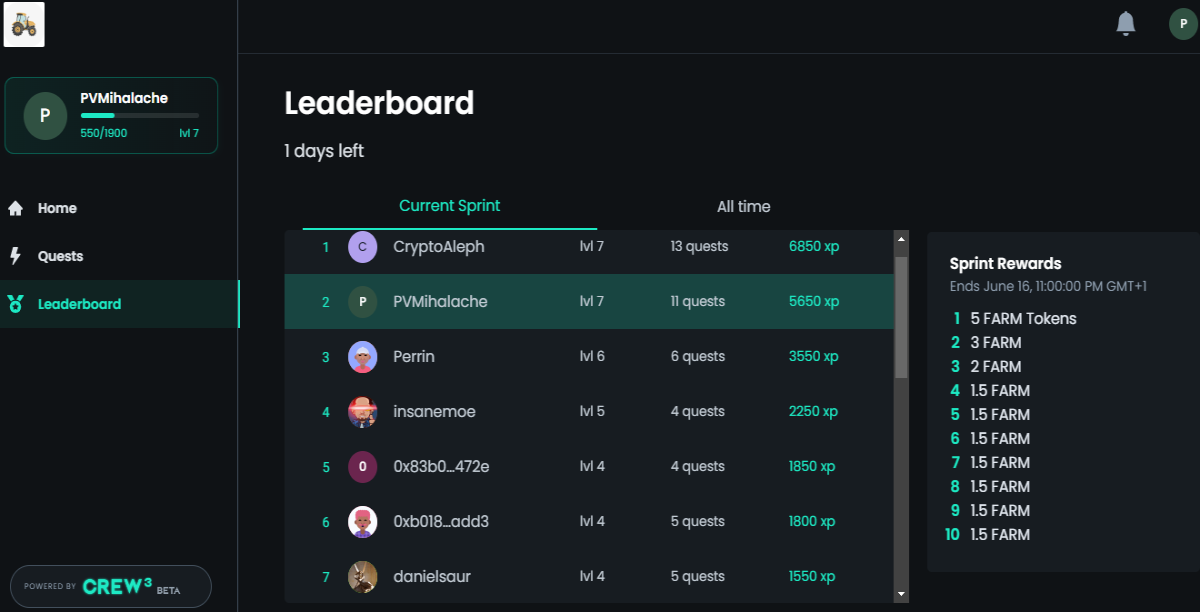Open the top-right profile avatar
The height and width of the screenshot is (612, 1200).
click(x=1184, y=24)
